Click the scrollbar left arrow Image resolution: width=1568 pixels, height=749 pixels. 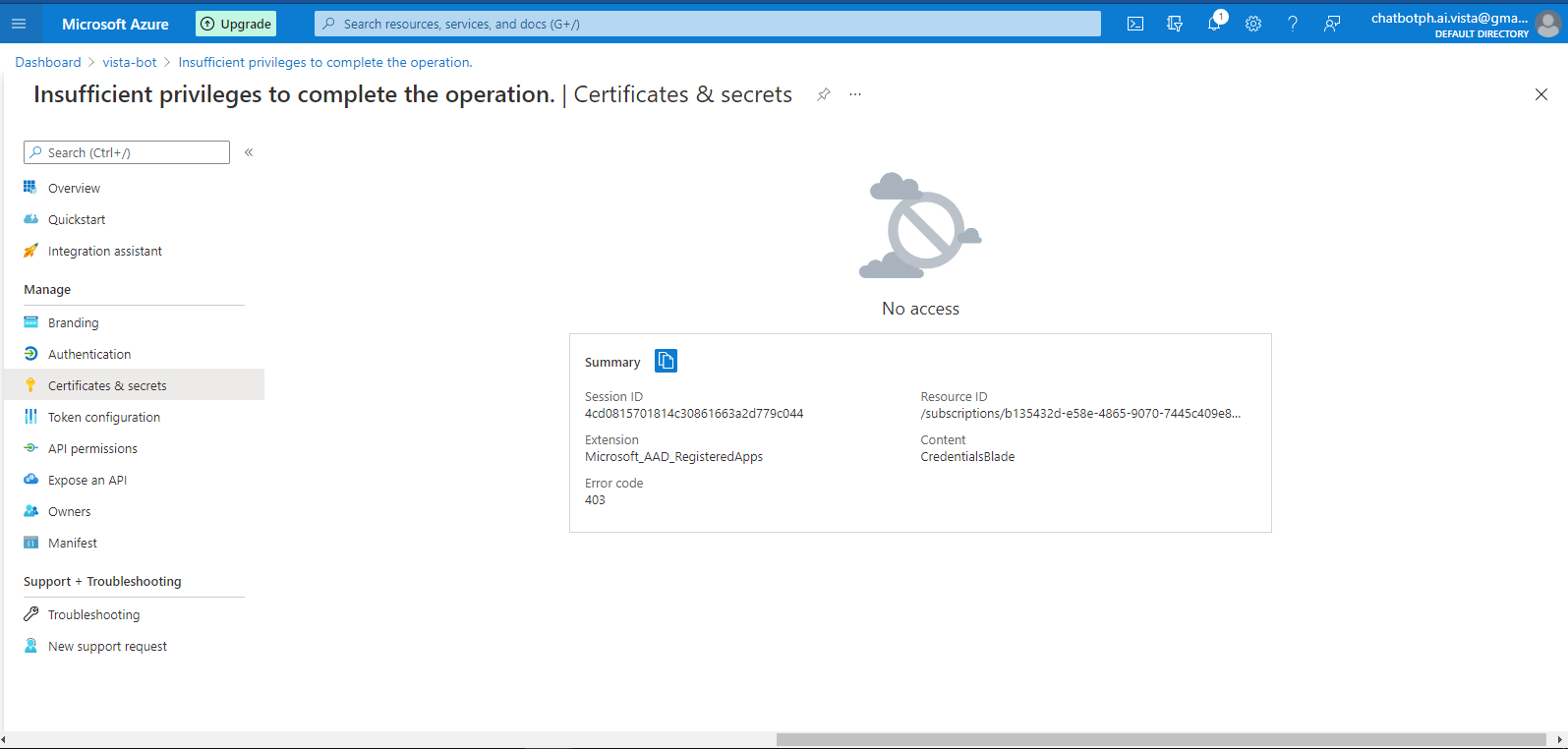click(4, 739)
